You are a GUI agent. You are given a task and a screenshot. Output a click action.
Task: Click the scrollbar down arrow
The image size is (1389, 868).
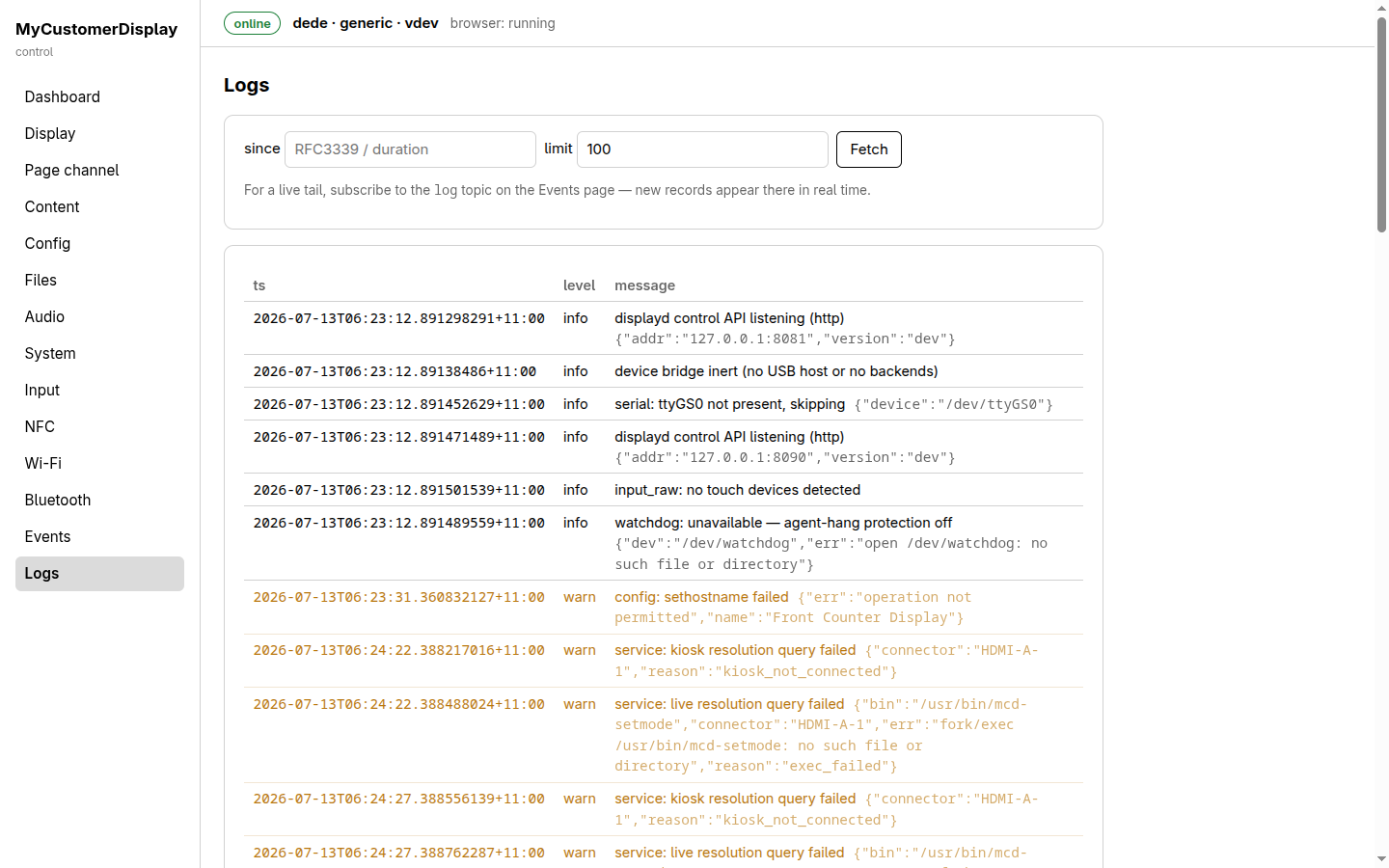[x=1381, y=858]
